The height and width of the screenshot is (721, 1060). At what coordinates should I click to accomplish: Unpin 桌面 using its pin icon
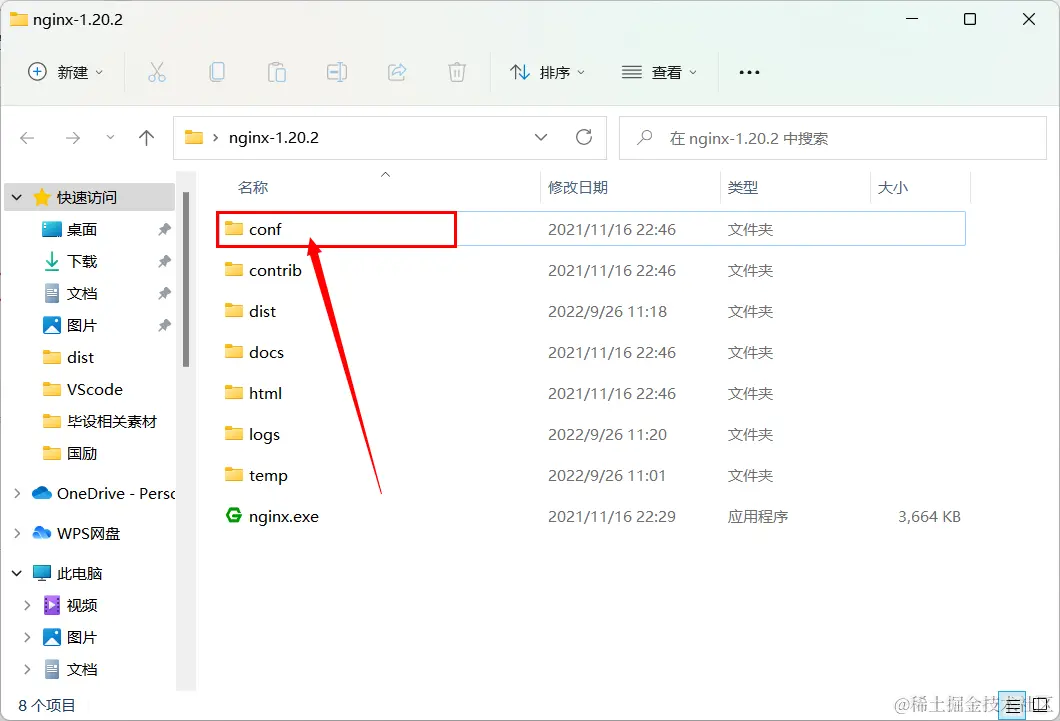(164, 230)
